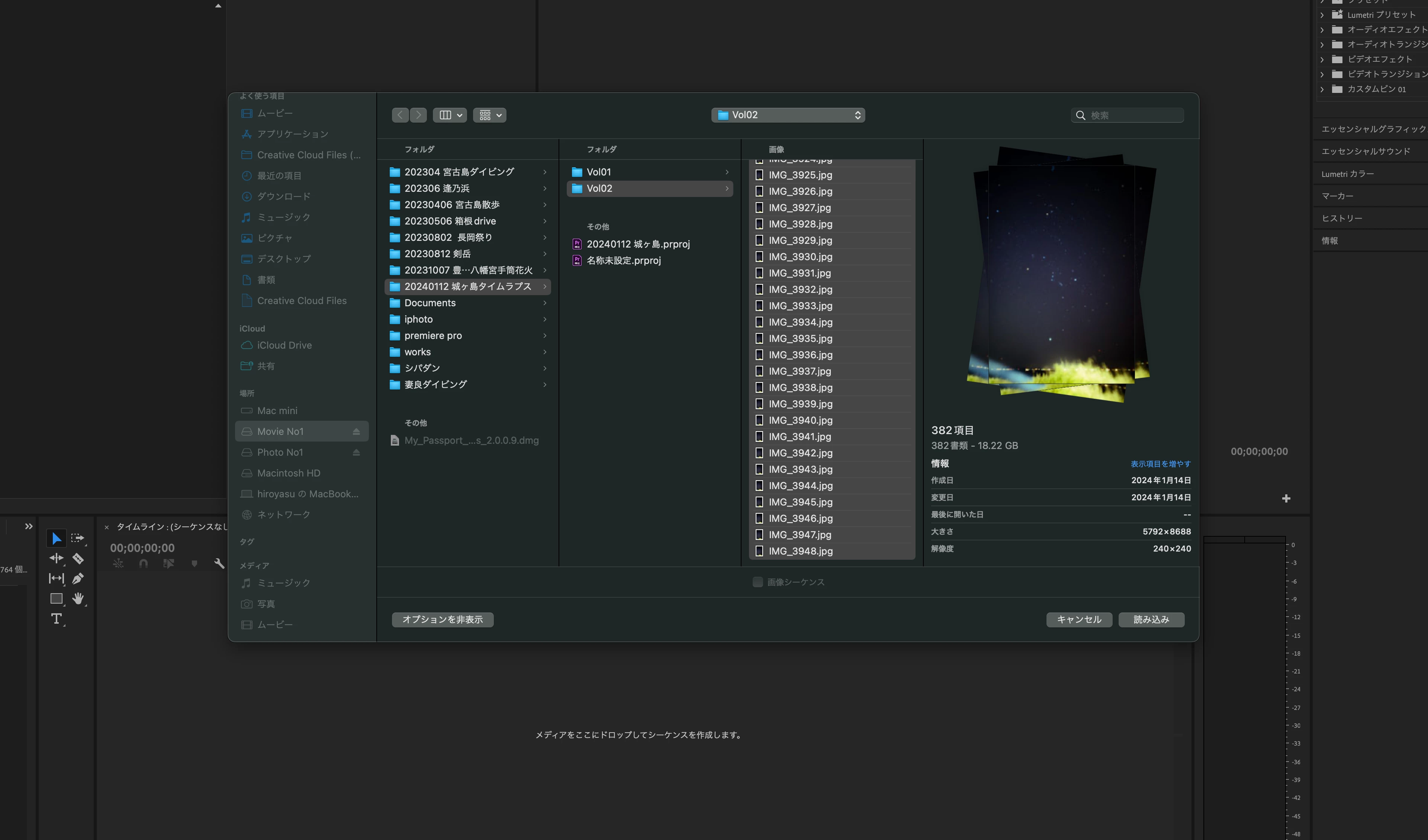Select the Rectangle tool

point(56,598)
